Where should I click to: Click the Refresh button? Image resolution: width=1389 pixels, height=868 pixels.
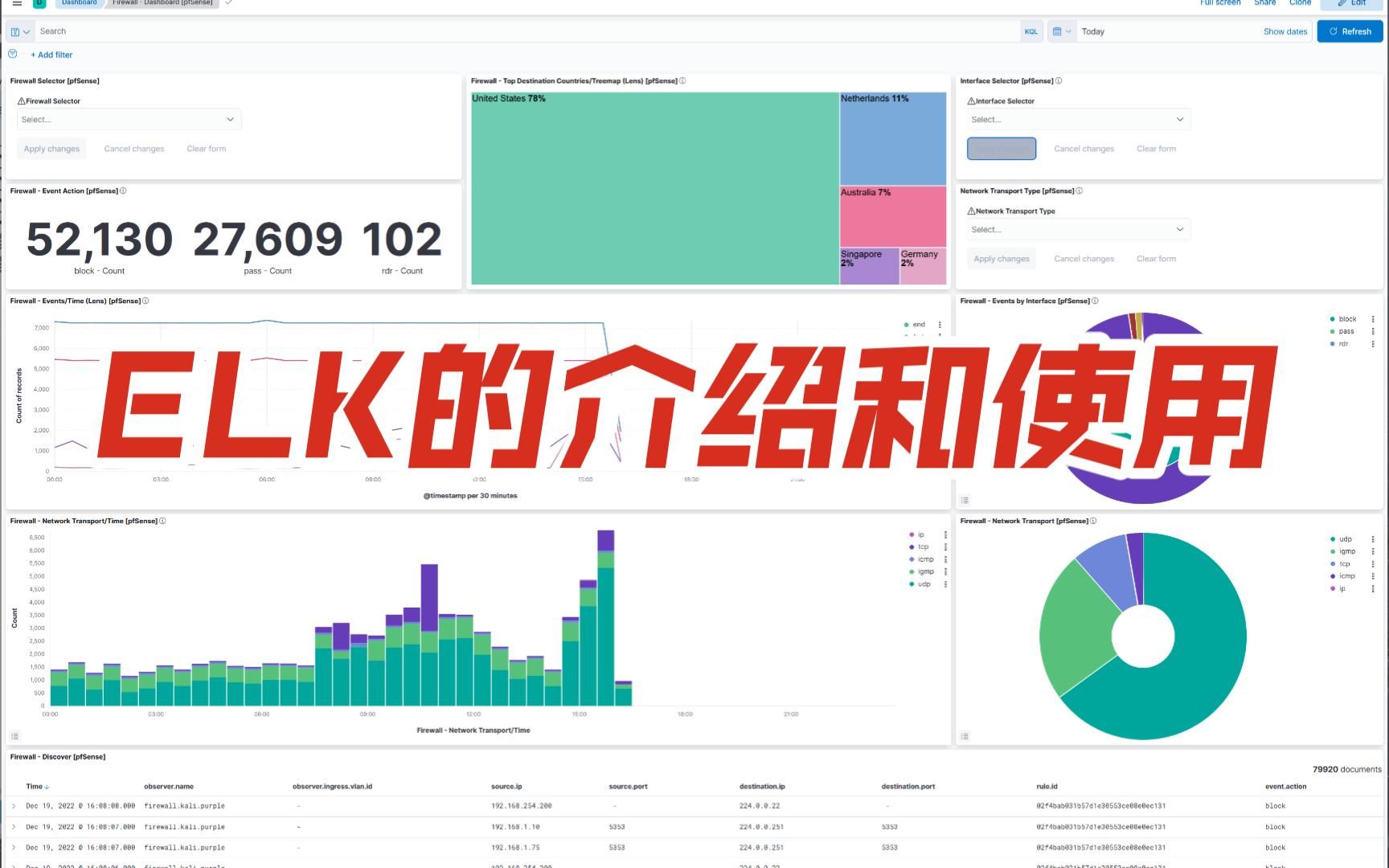(1350, 31)
